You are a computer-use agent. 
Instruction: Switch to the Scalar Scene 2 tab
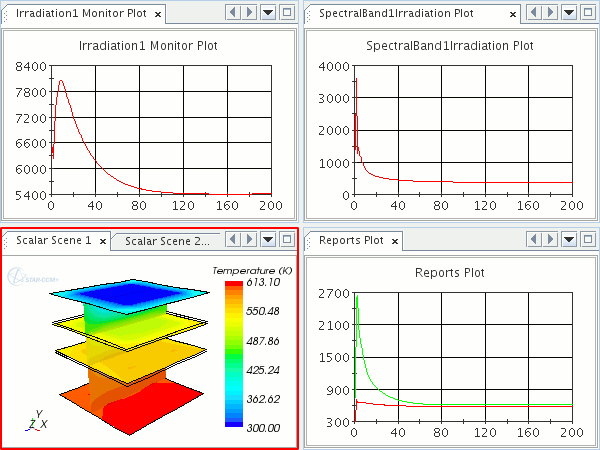167,241
